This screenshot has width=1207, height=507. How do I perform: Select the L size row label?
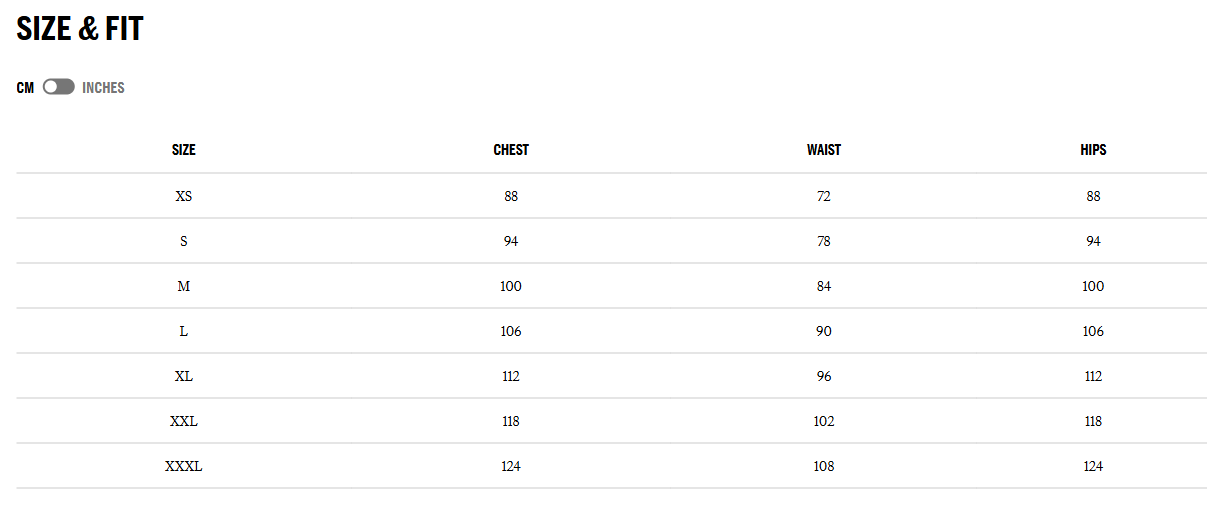(x=184, y=331)
